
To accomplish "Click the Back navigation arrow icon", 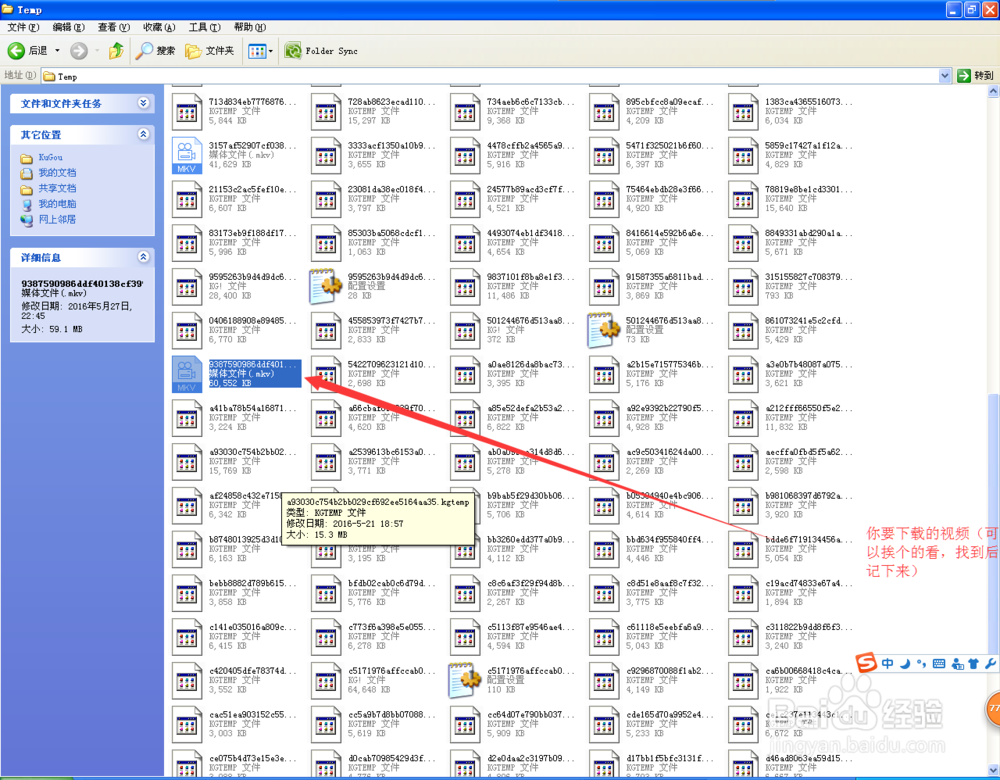I will (16, 50).
